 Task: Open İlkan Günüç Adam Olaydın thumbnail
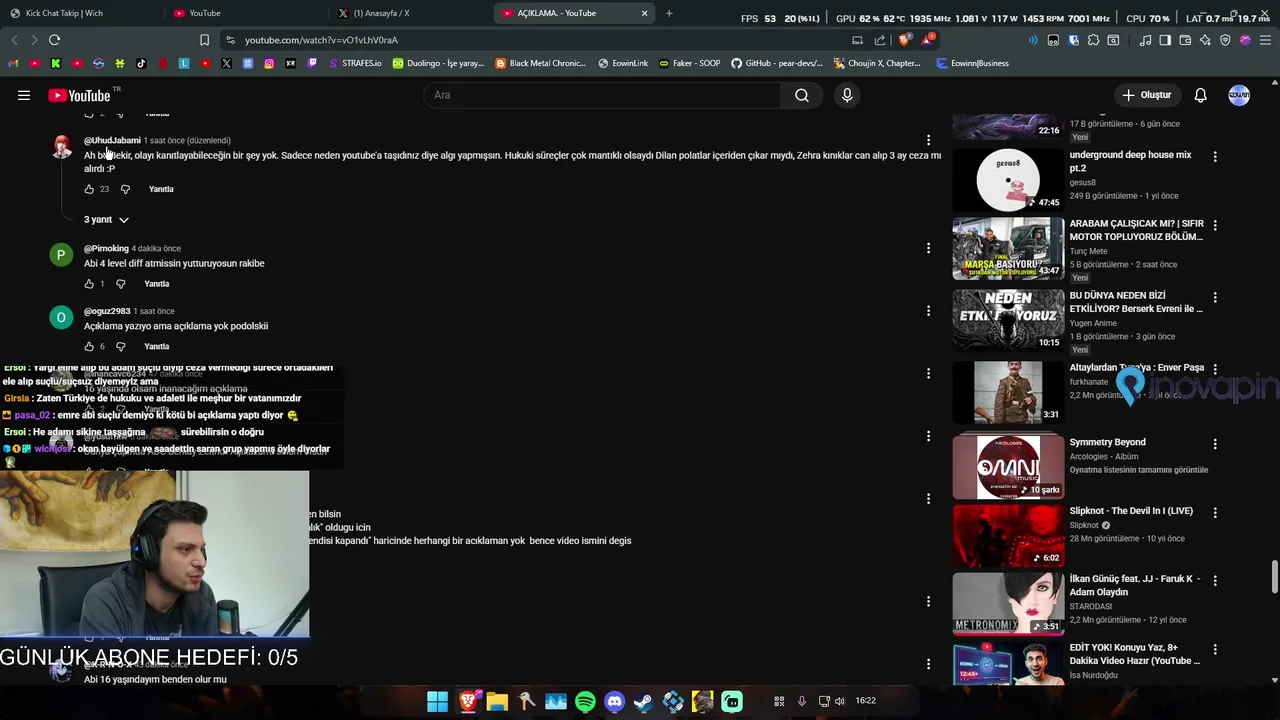click(1008, 604)
